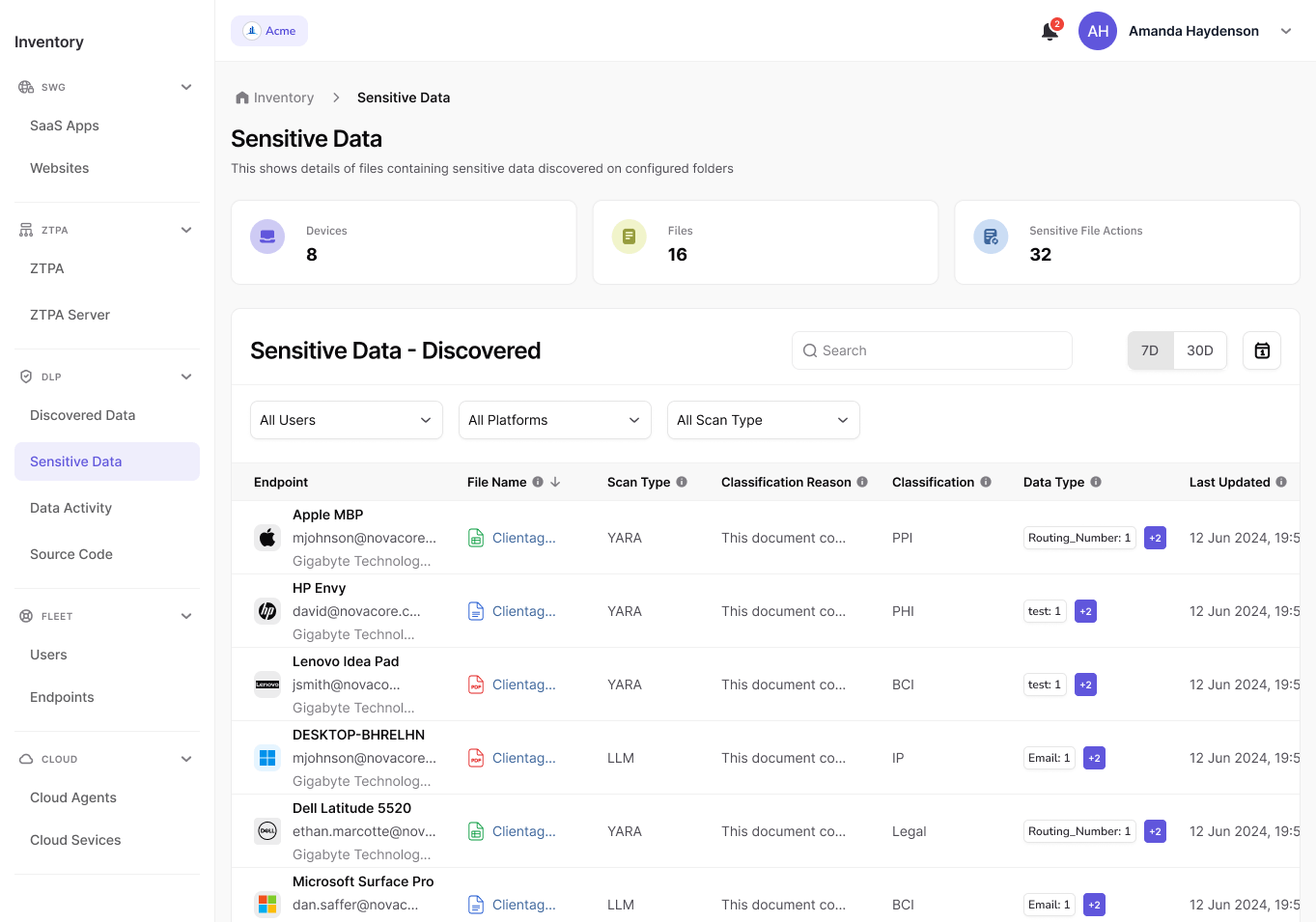The image size is (1316, 922).
Task: Switch time range to 30D
Action: (x=1199, y=350)
